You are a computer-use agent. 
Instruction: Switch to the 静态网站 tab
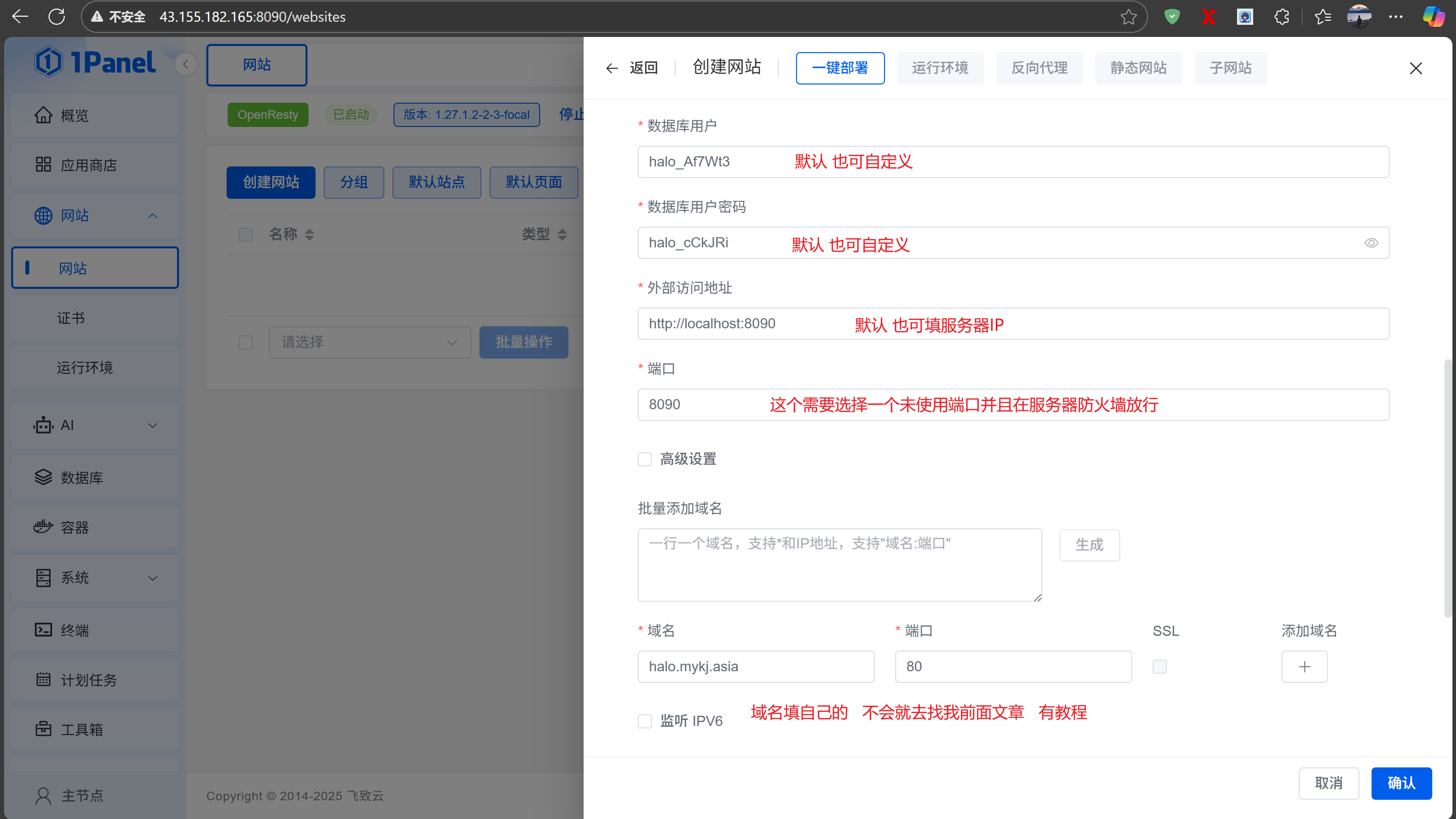coord(1138,68)
